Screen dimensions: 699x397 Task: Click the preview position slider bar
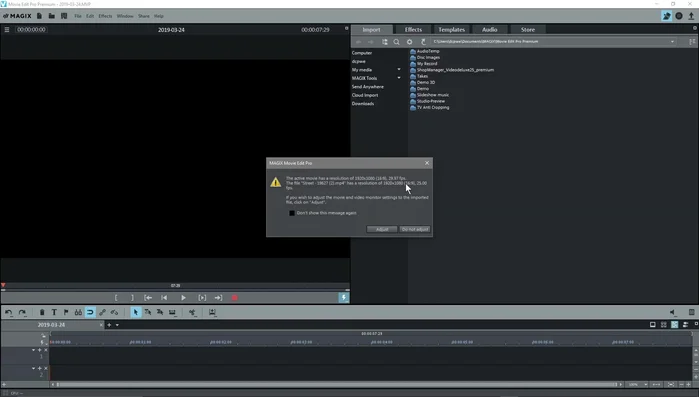coord(175,290)
